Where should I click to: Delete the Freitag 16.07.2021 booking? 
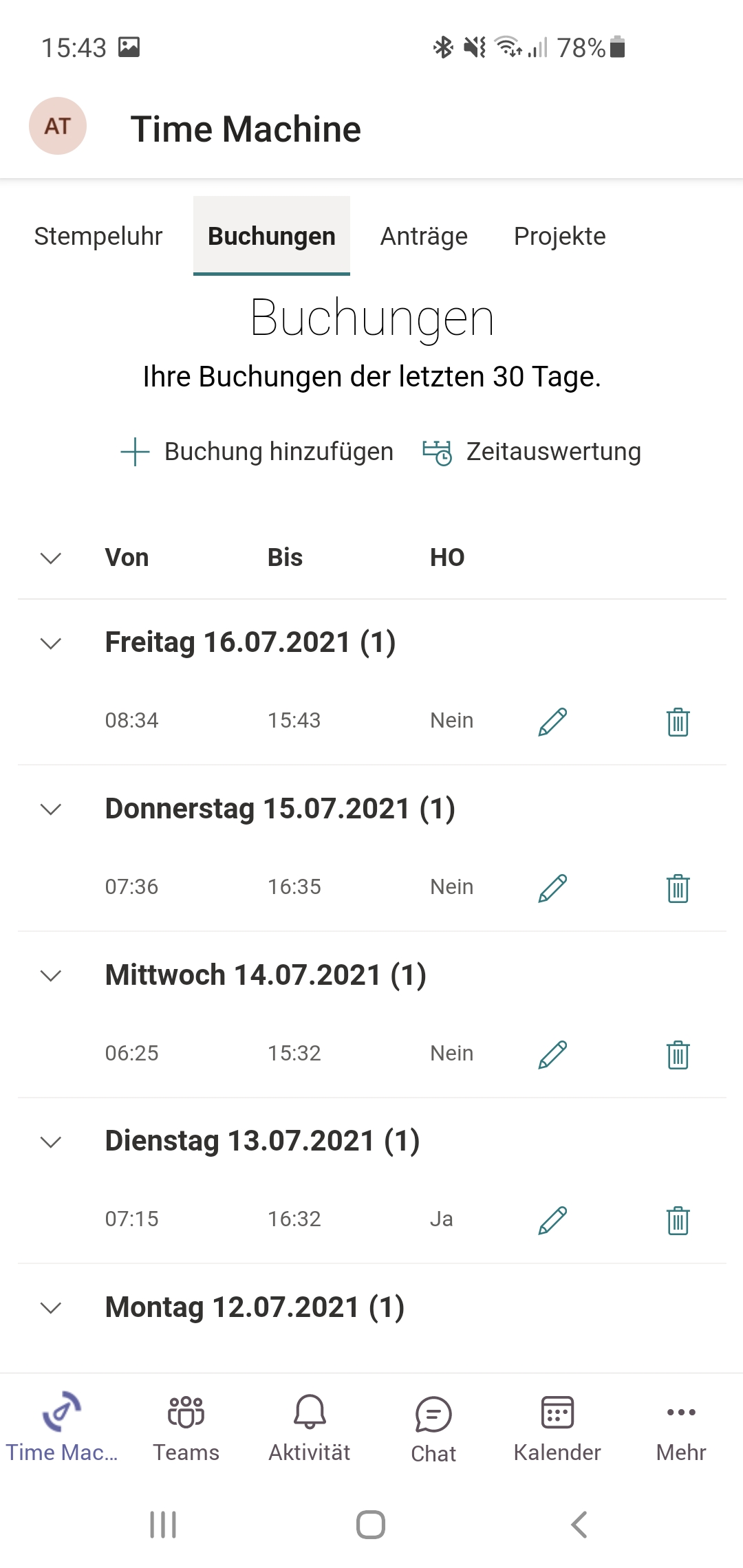click(x=678, y=721)
